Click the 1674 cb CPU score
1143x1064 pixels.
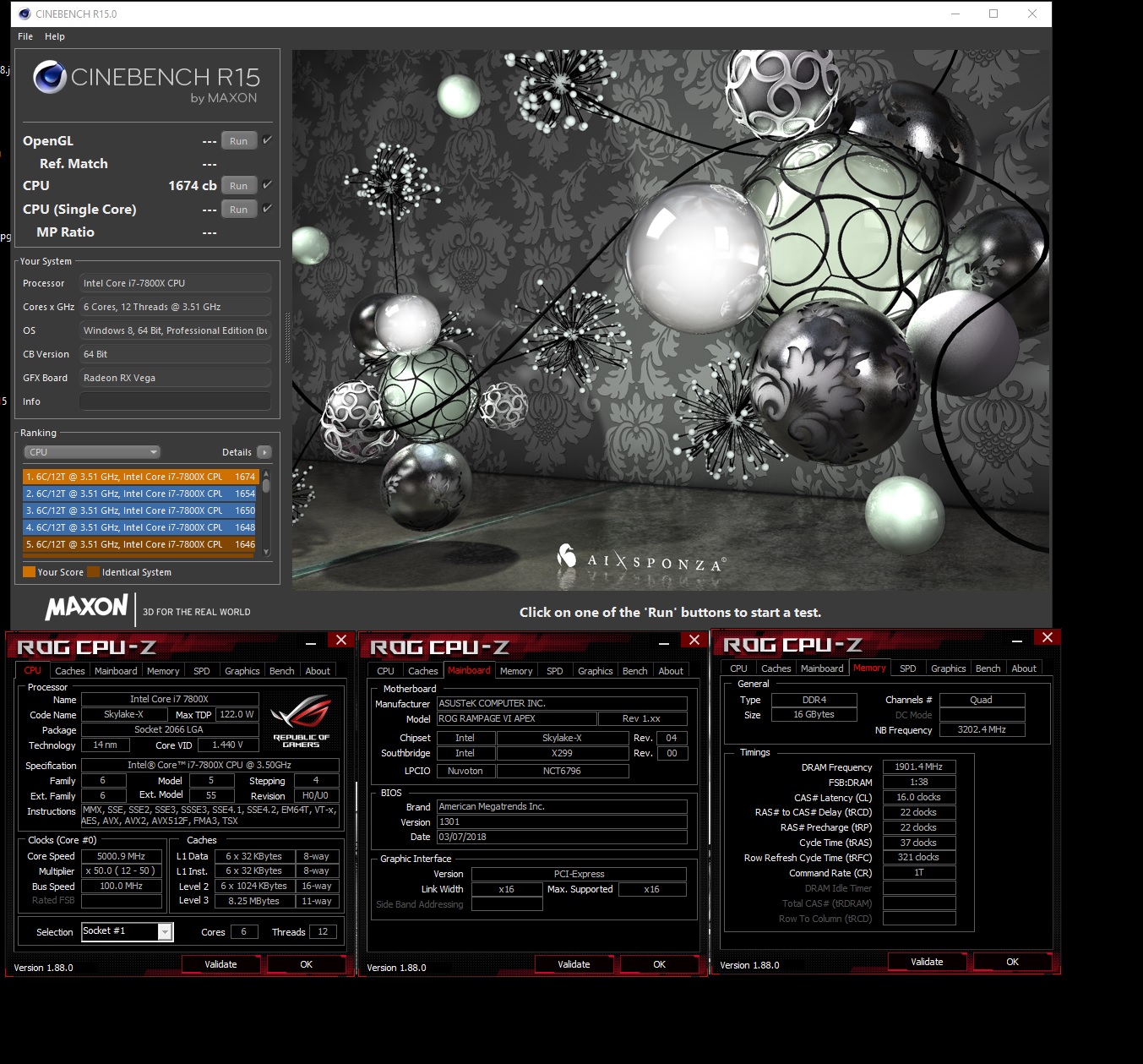tap(193, 186)
